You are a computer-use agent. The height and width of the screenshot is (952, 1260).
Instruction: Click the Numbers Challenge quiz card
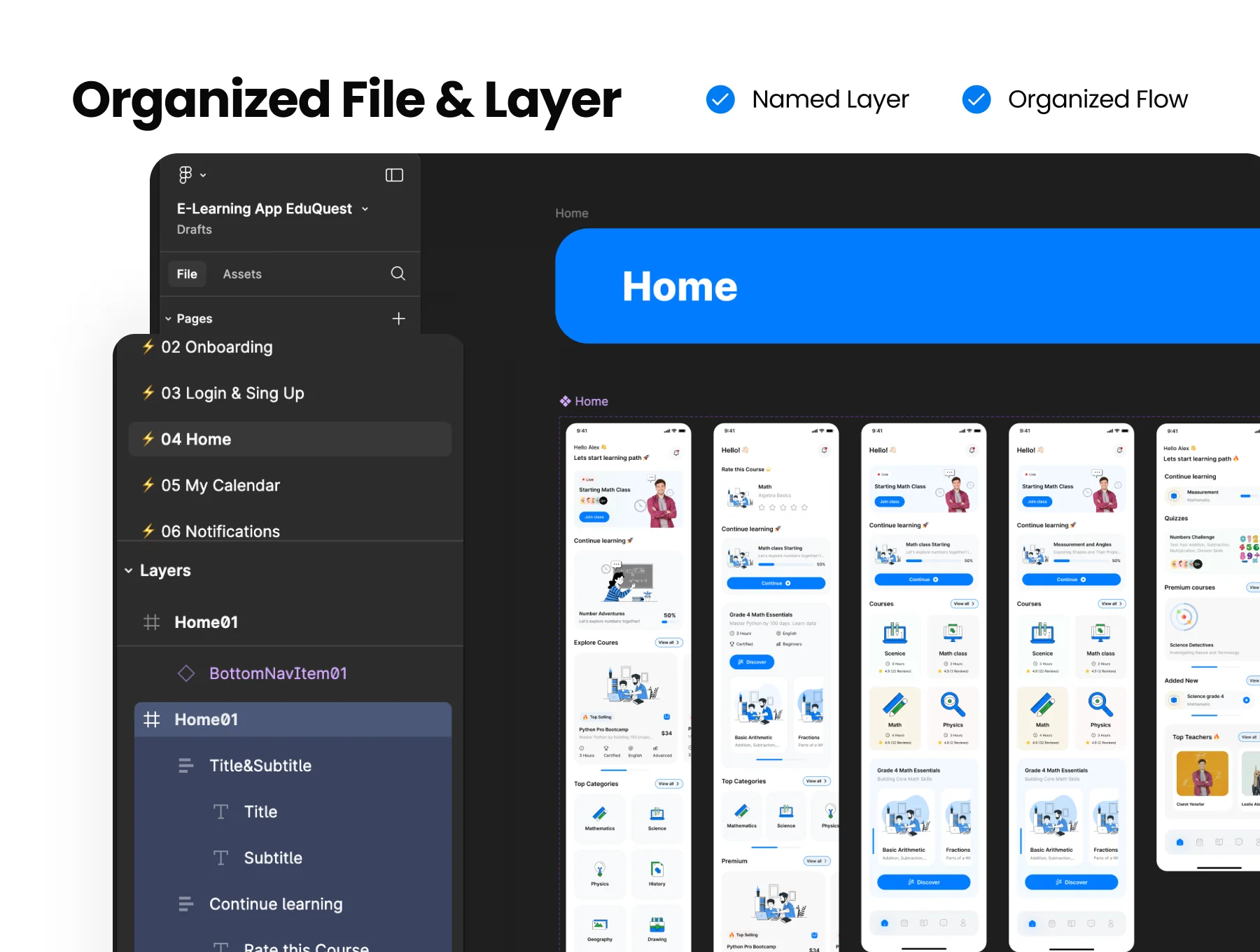tap(1212, 552)
